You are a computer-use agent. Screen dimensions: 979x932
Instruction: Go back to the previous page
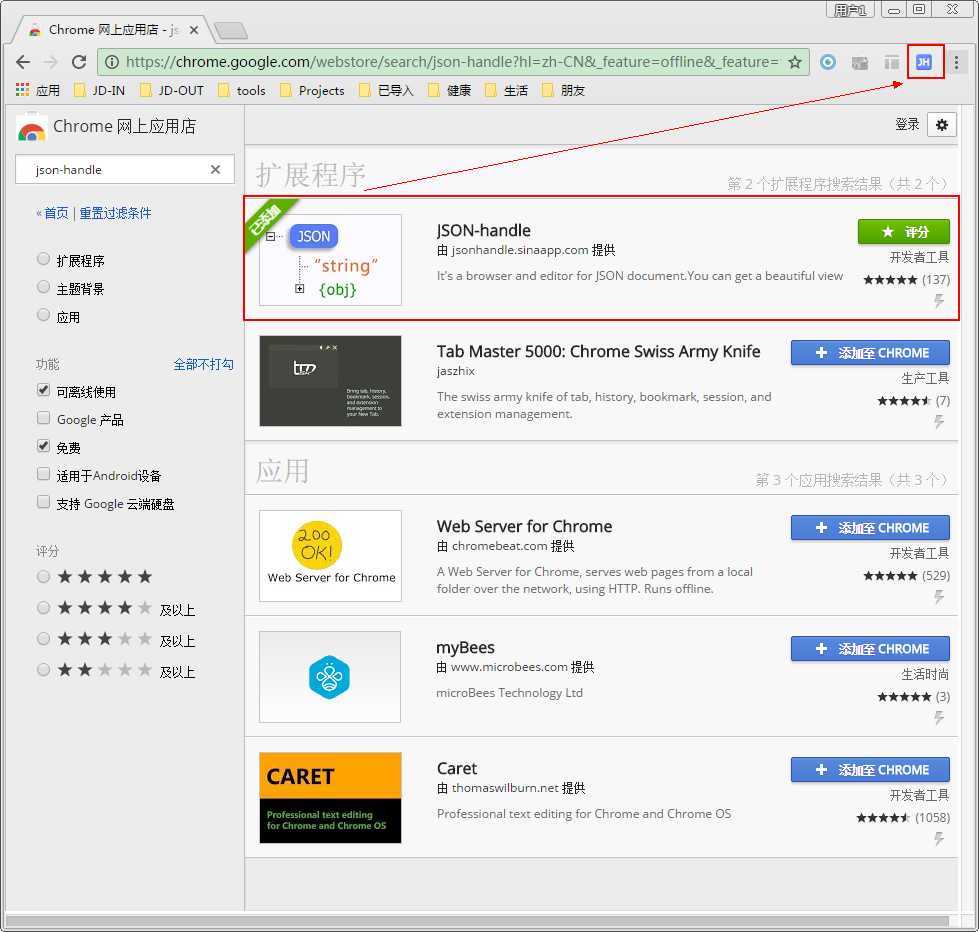(x=23, y=62)
